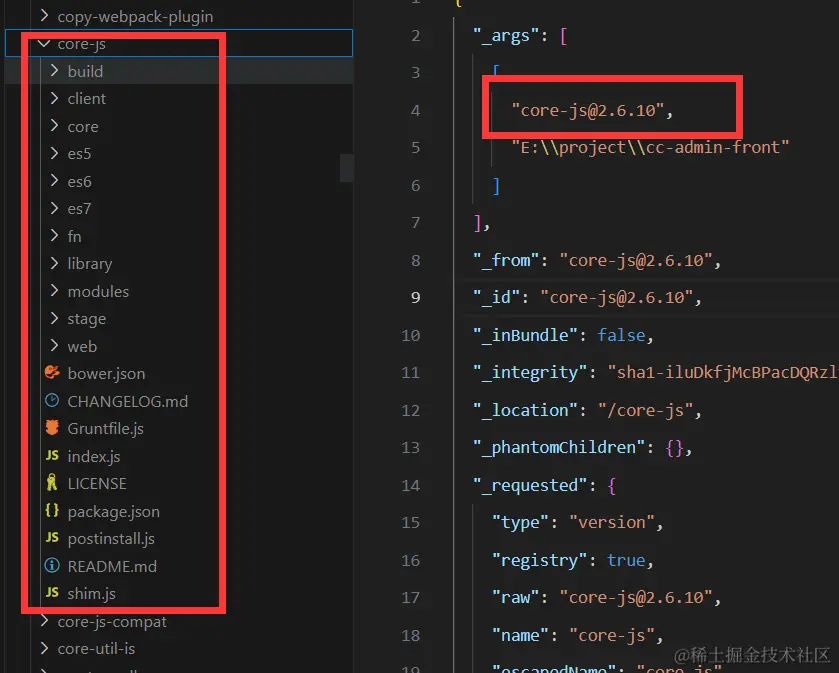Open package.json in the explorer
The image size is (839, 673).
[x=113, y=511]
